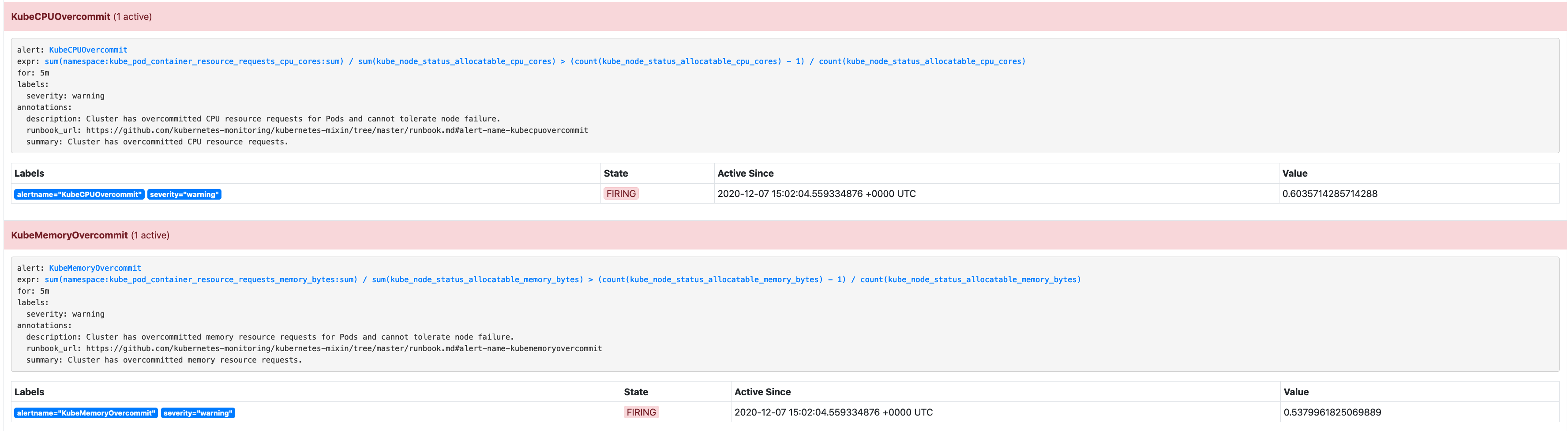
Task: Click the Labels column header of CPU table
Action: [x=29, y=173]
